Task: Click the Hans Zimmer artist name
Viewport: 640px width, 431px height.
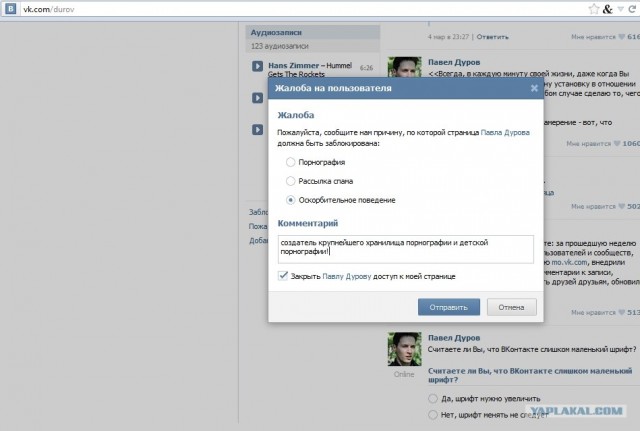Action: coord(293,66)
